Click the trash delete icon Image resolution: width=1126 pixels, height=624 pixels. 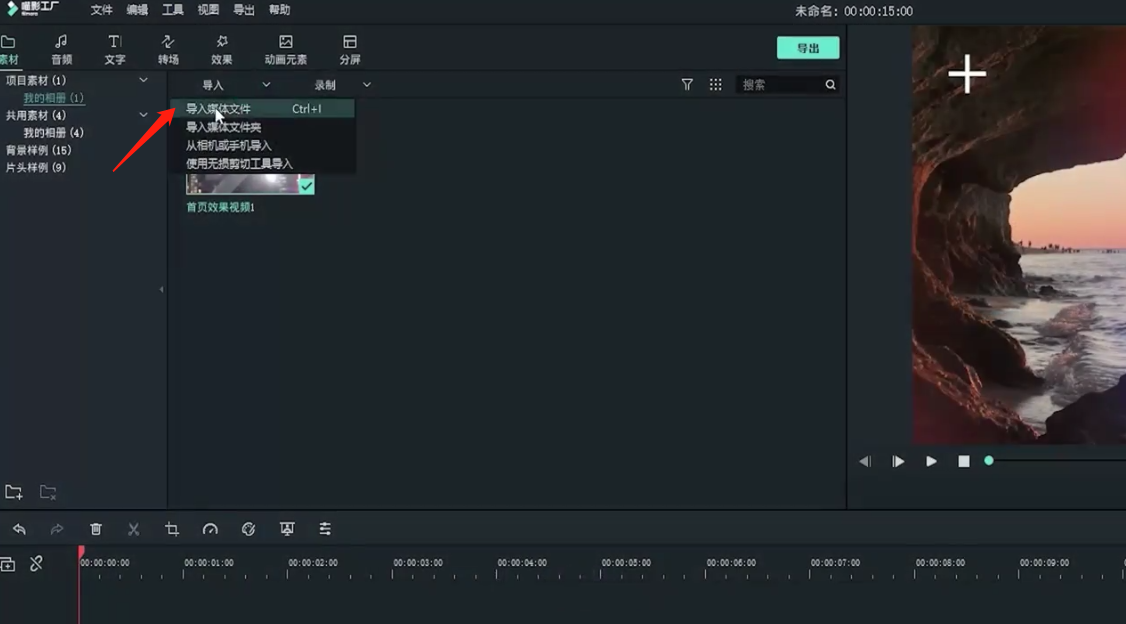pos(96,529)
